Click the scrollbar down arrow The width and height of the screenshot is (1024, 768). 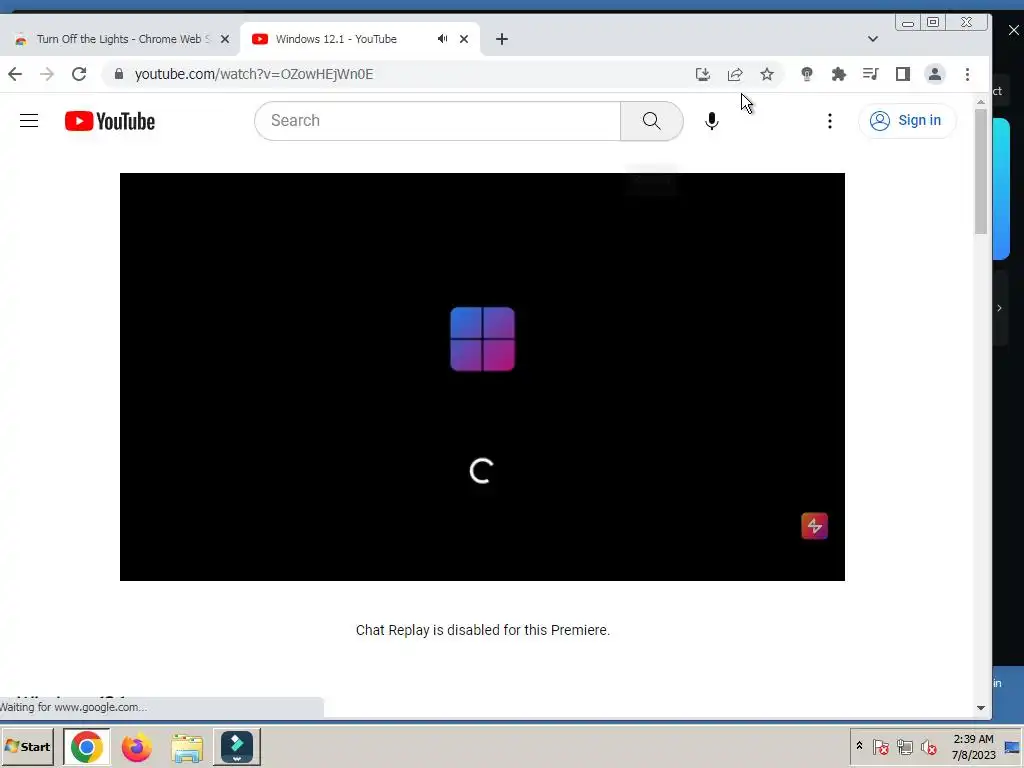(x=980, y=708)
